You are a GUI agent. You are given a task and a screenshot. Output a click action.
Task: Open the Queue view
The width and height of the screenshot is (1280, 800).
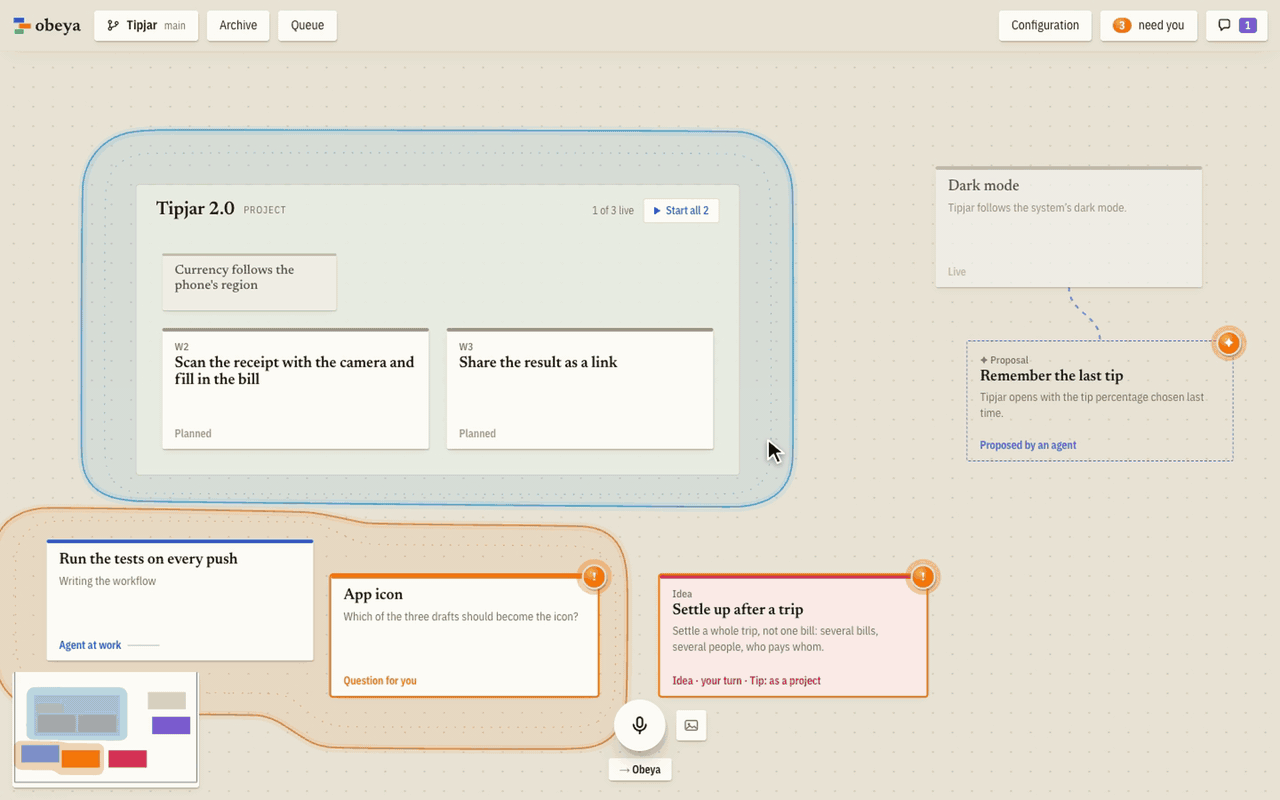pyautogui.click(x=307, y=25)
